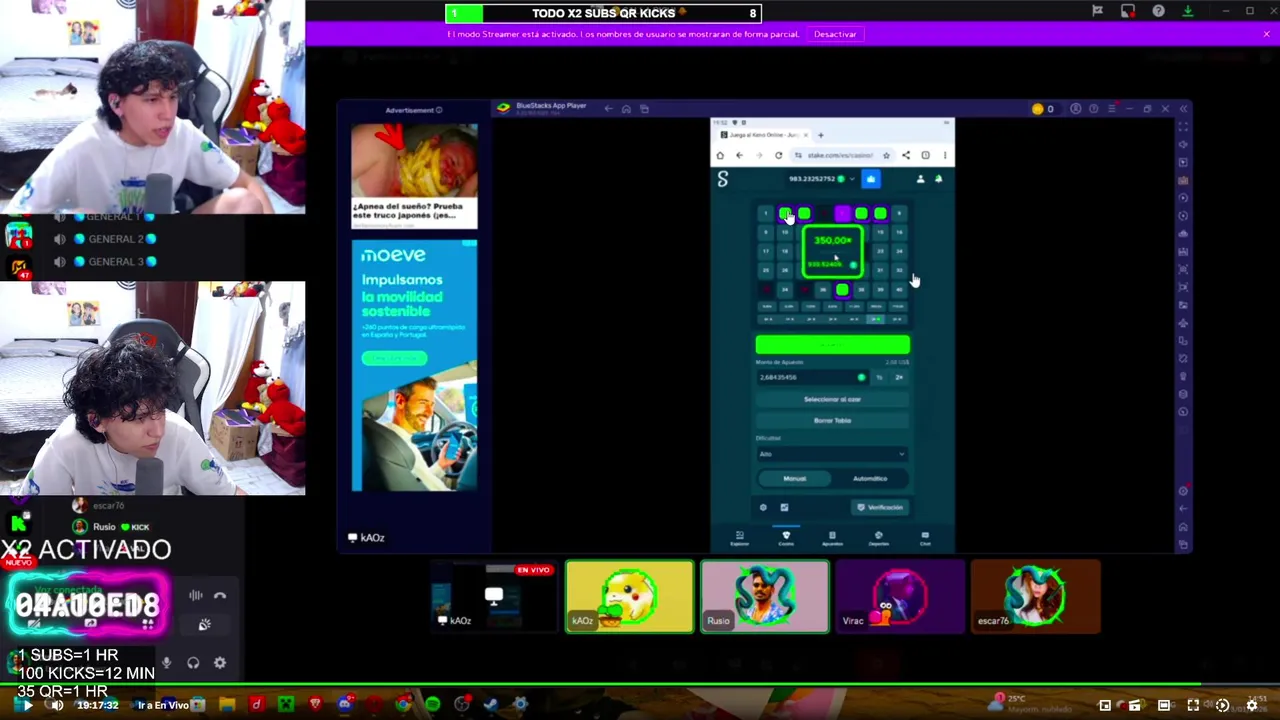
Task: Double the bet with 2× button
Action: [899, 377]
